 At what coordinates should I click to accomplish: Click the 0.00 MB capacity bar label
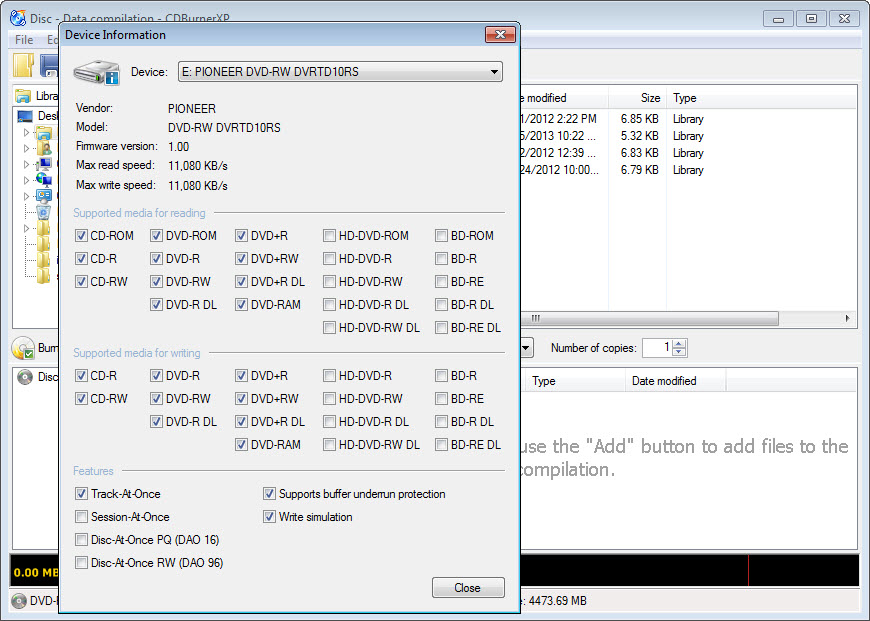[x=36, y=572]
